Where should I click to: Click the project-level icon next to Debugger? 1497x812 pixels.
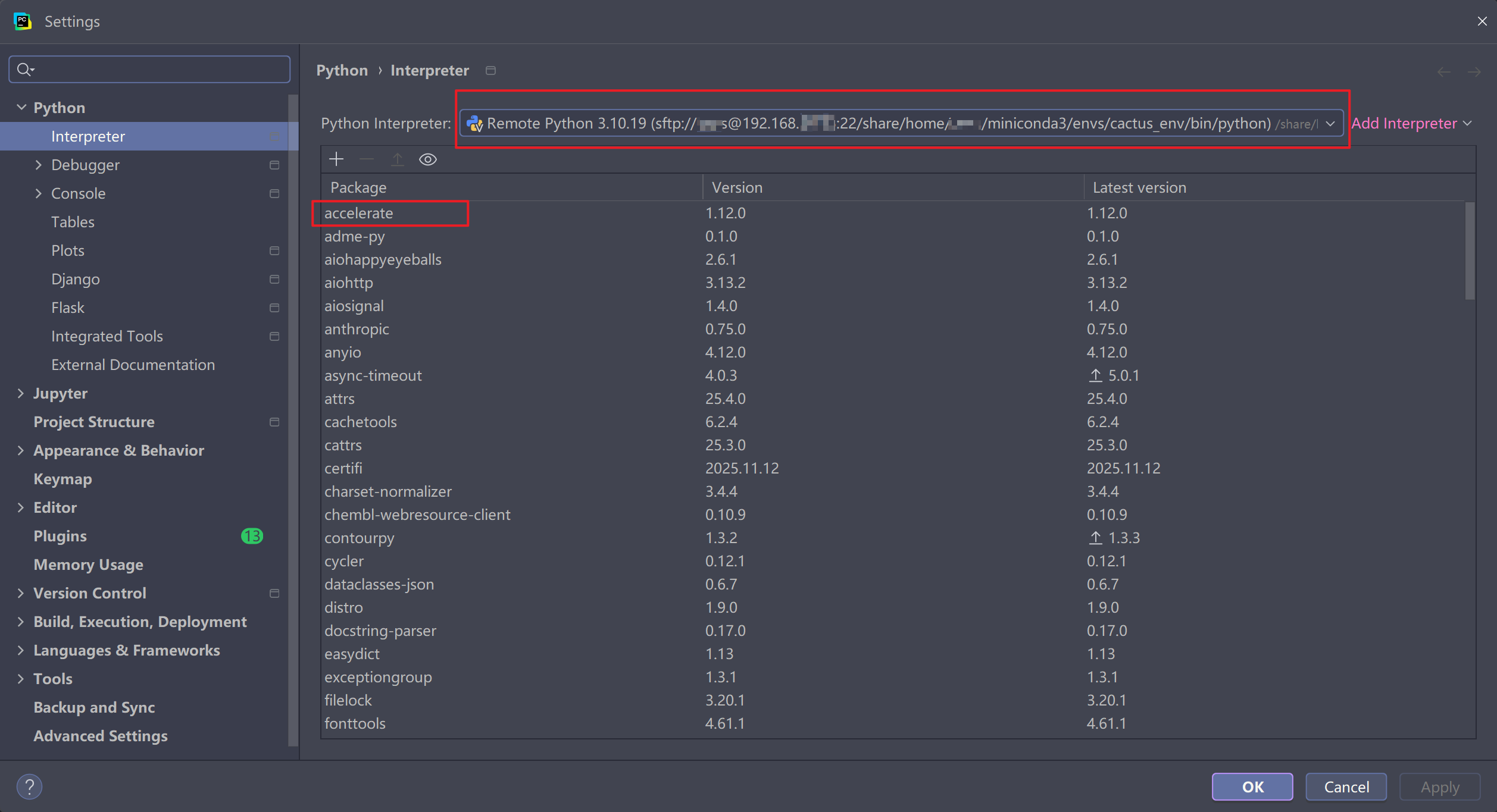click(274, 165)
